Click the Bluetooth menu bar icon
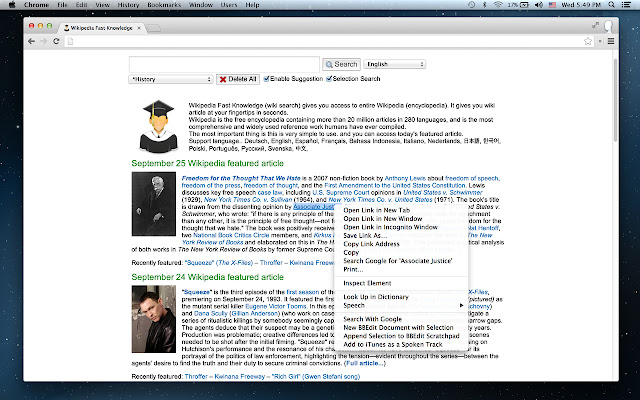 pyautogui.click(x=484, y=5)
